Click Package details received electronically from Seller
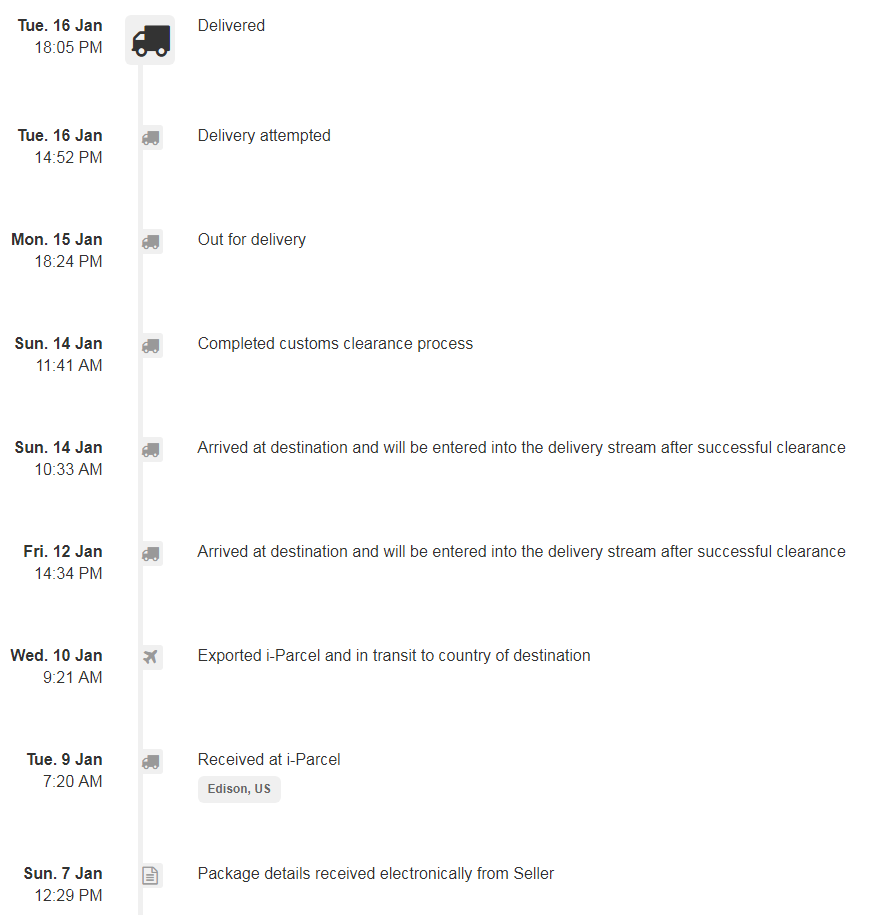This screenshot has width=884, height=915. (x=376, y=874)
